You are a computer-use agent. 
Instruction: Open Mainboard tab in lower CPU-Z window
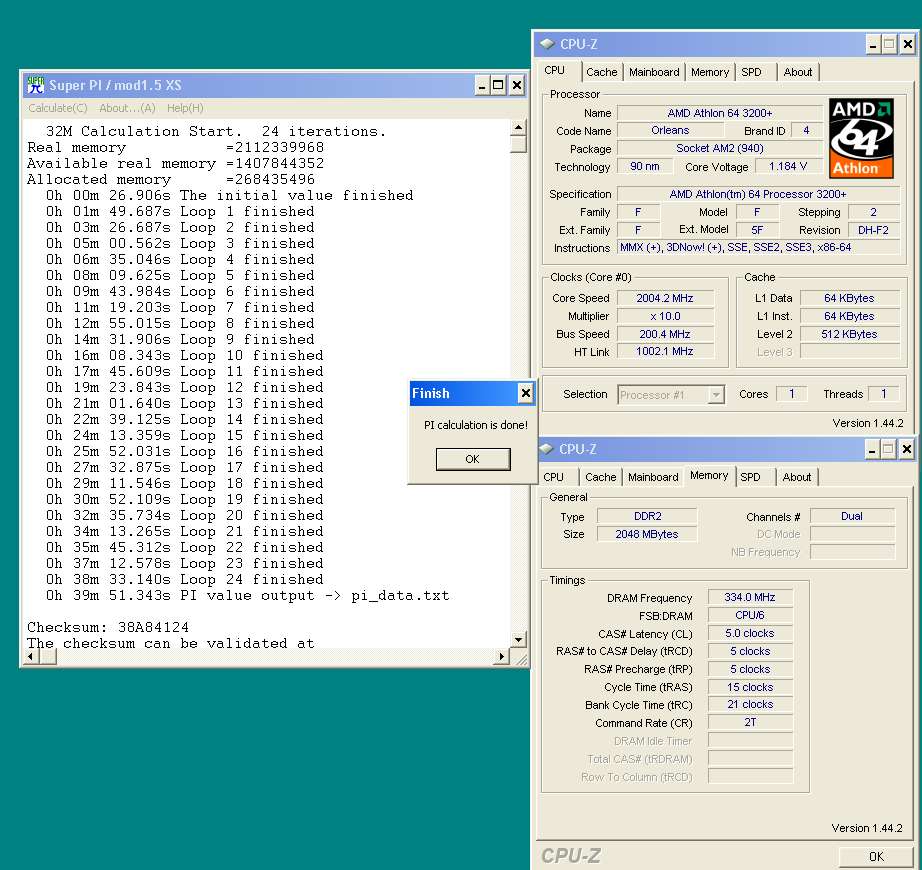[x=653, y=477]
